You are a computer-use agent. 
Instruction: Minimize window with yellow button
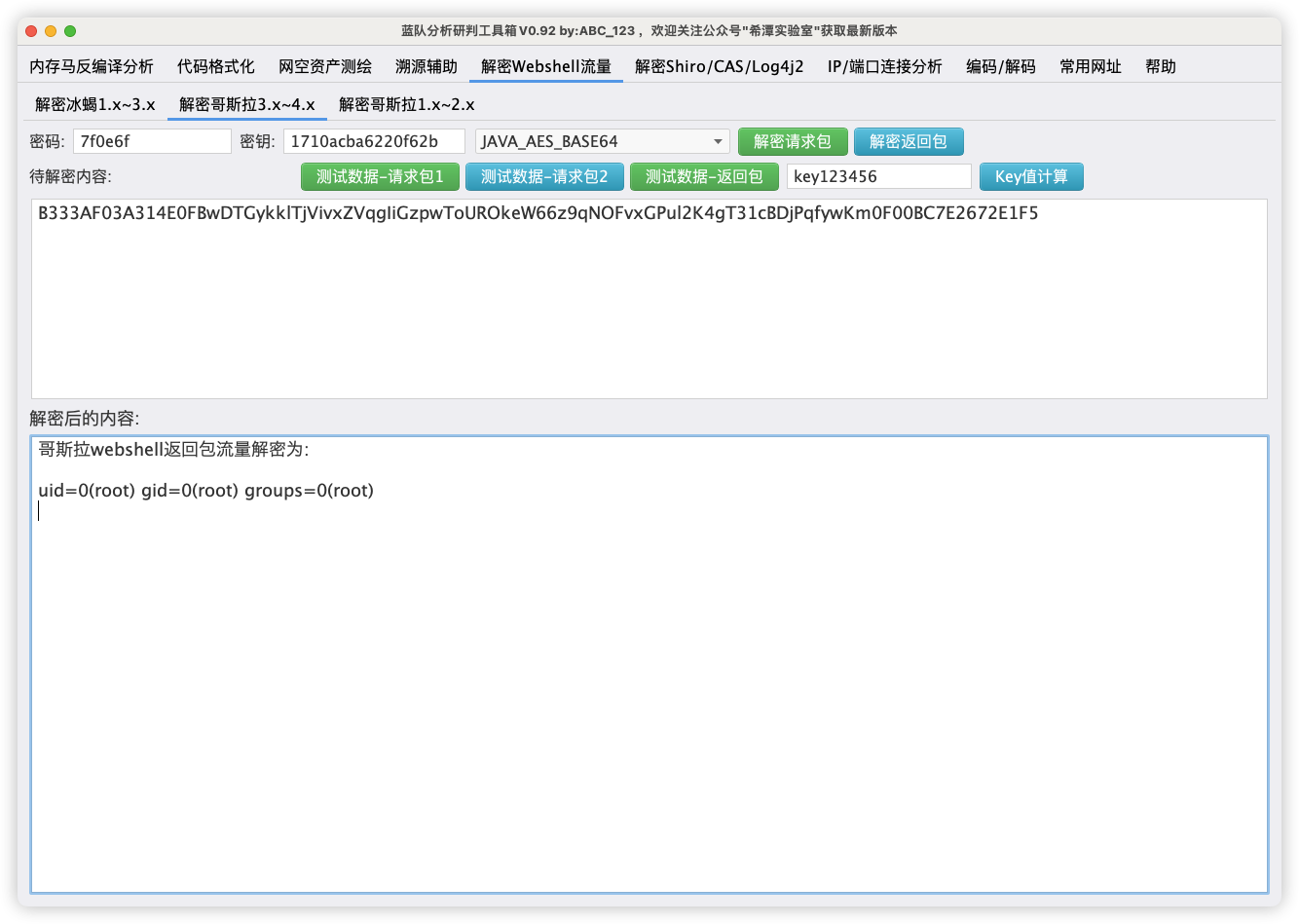[51, 31]
